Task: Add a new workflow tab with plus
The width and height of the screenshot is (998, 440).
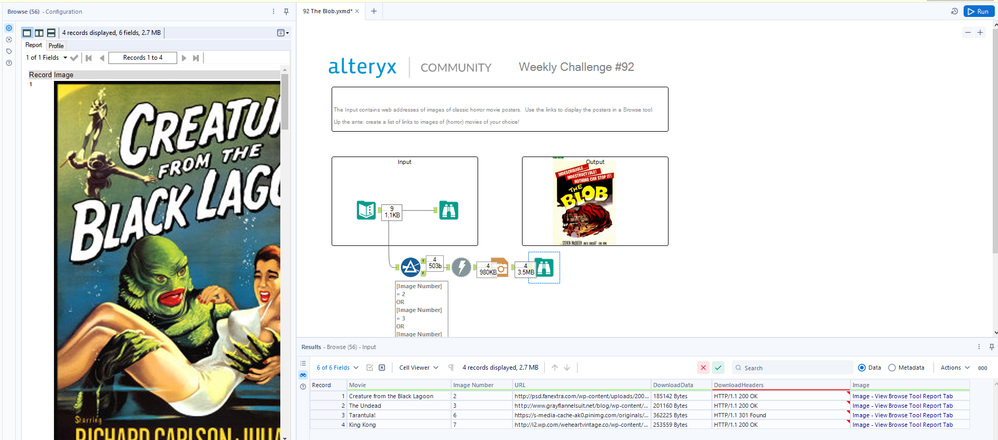Action: (374, 11)
